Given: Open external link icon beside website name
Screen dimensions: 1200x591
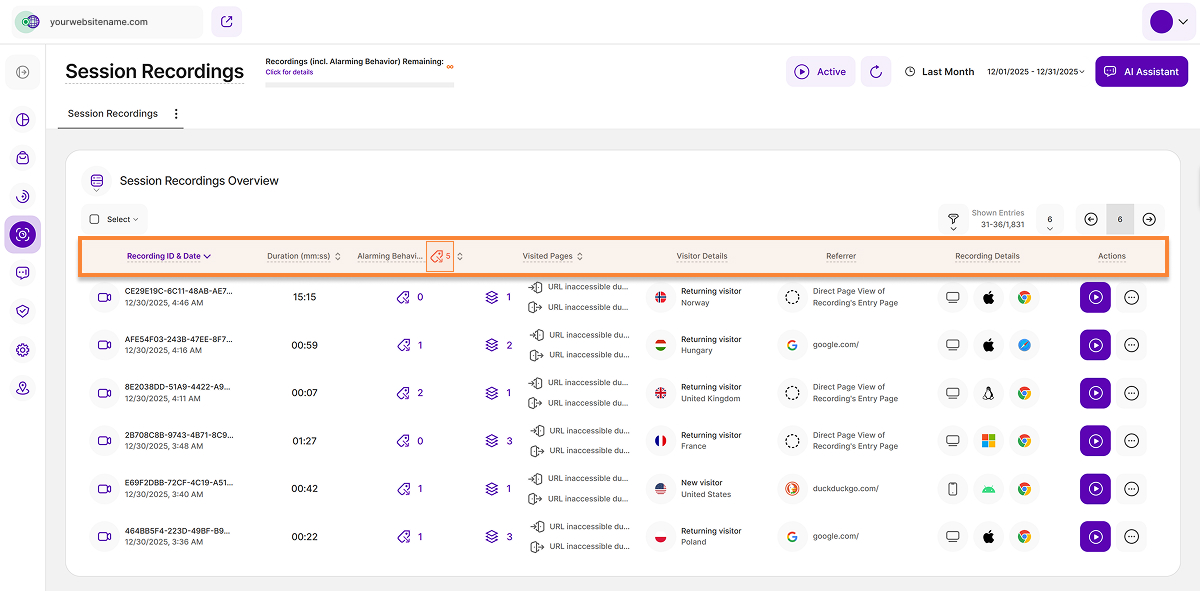Looking at the screenshot, I should click(226, 21).
